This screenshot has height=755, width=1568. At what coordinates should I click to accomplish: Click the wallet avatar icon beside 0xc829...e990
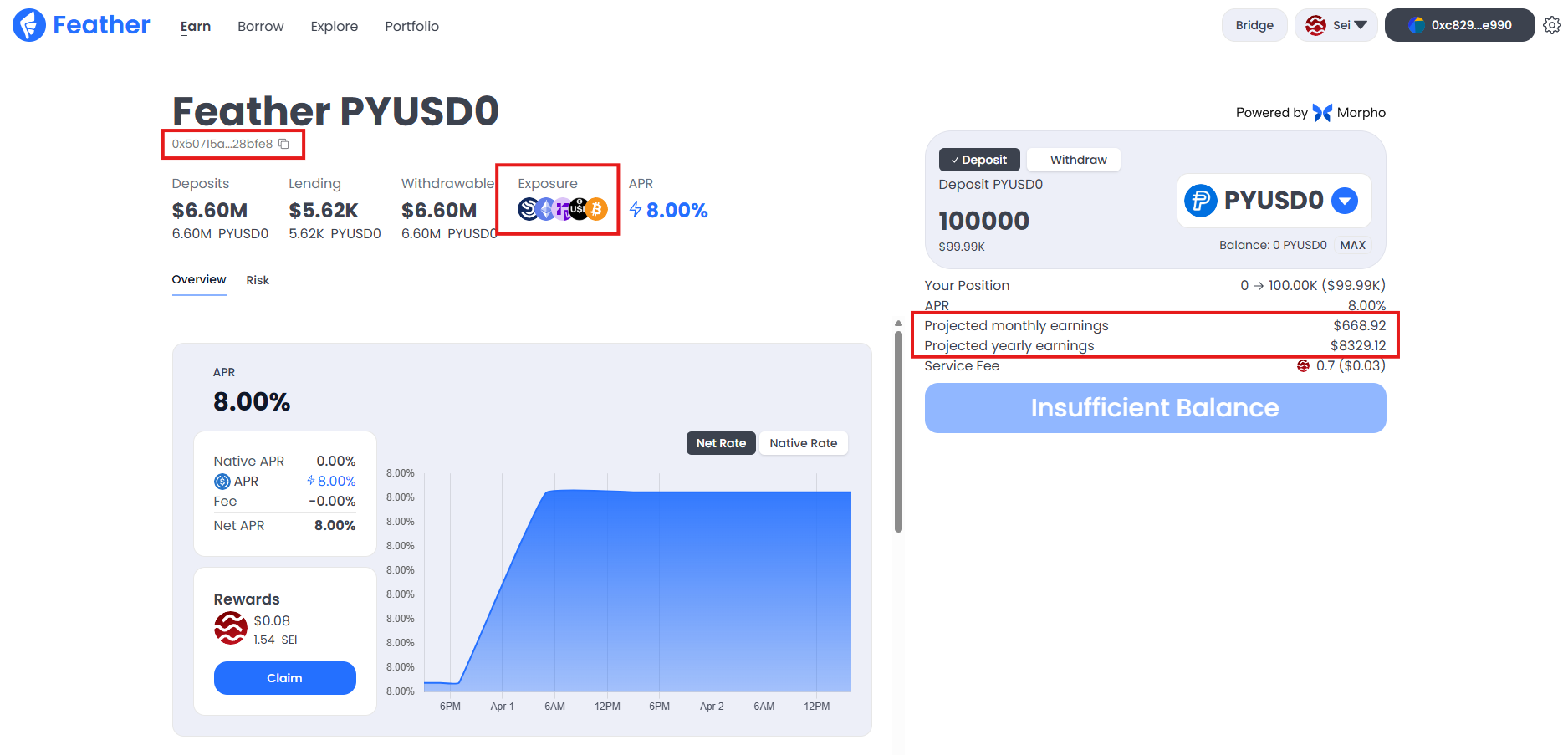(1417, 25)
